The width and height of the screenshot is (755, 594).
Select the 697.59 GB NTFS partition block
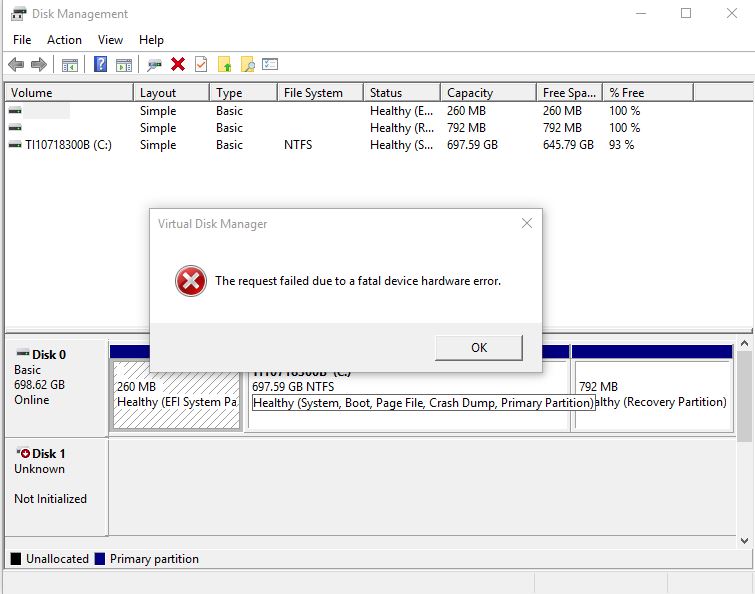pos(408,397)
